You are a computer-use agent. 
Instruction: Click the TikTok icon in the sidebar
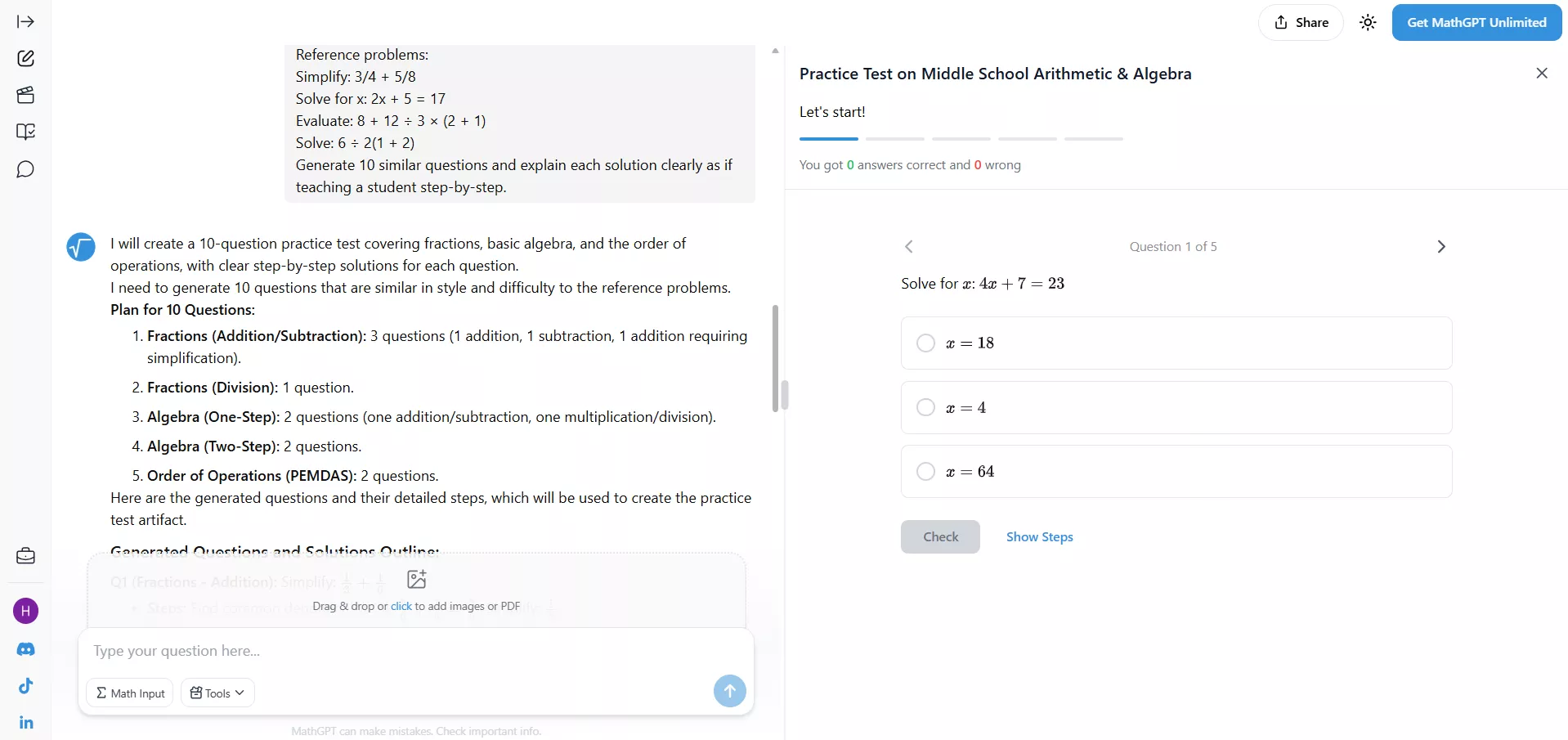[25, 687]
